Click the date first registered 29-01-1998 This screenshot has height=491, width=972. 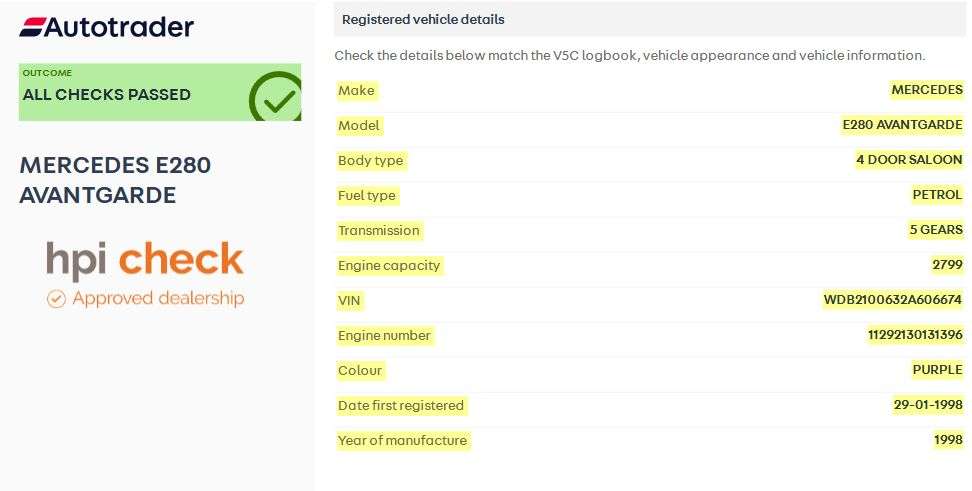(928, 405)
